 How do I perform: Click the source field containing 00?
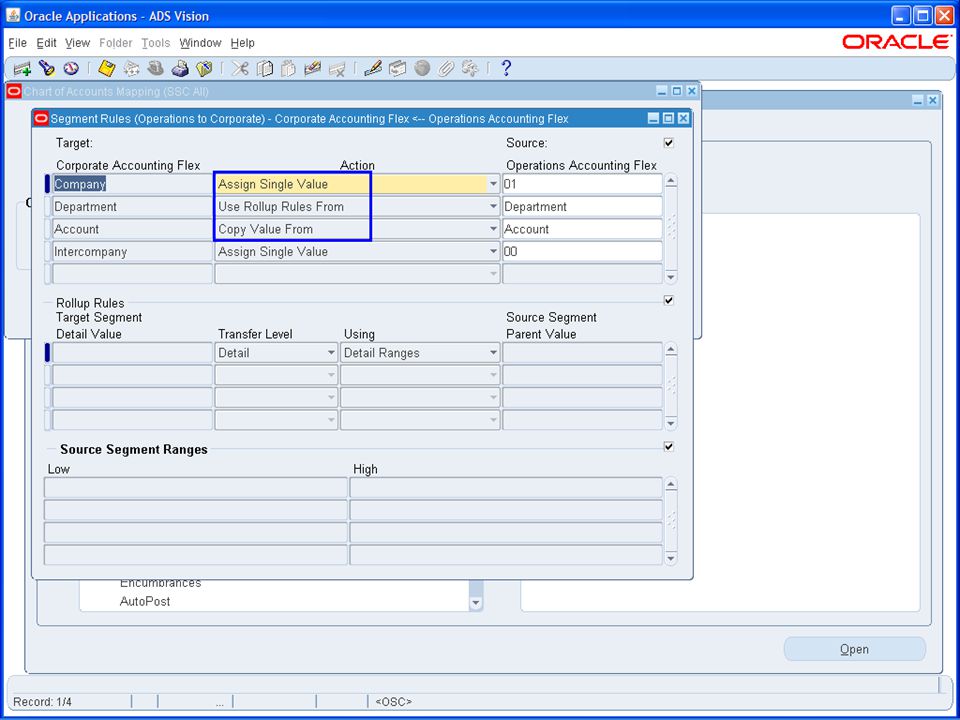(582, 252)
